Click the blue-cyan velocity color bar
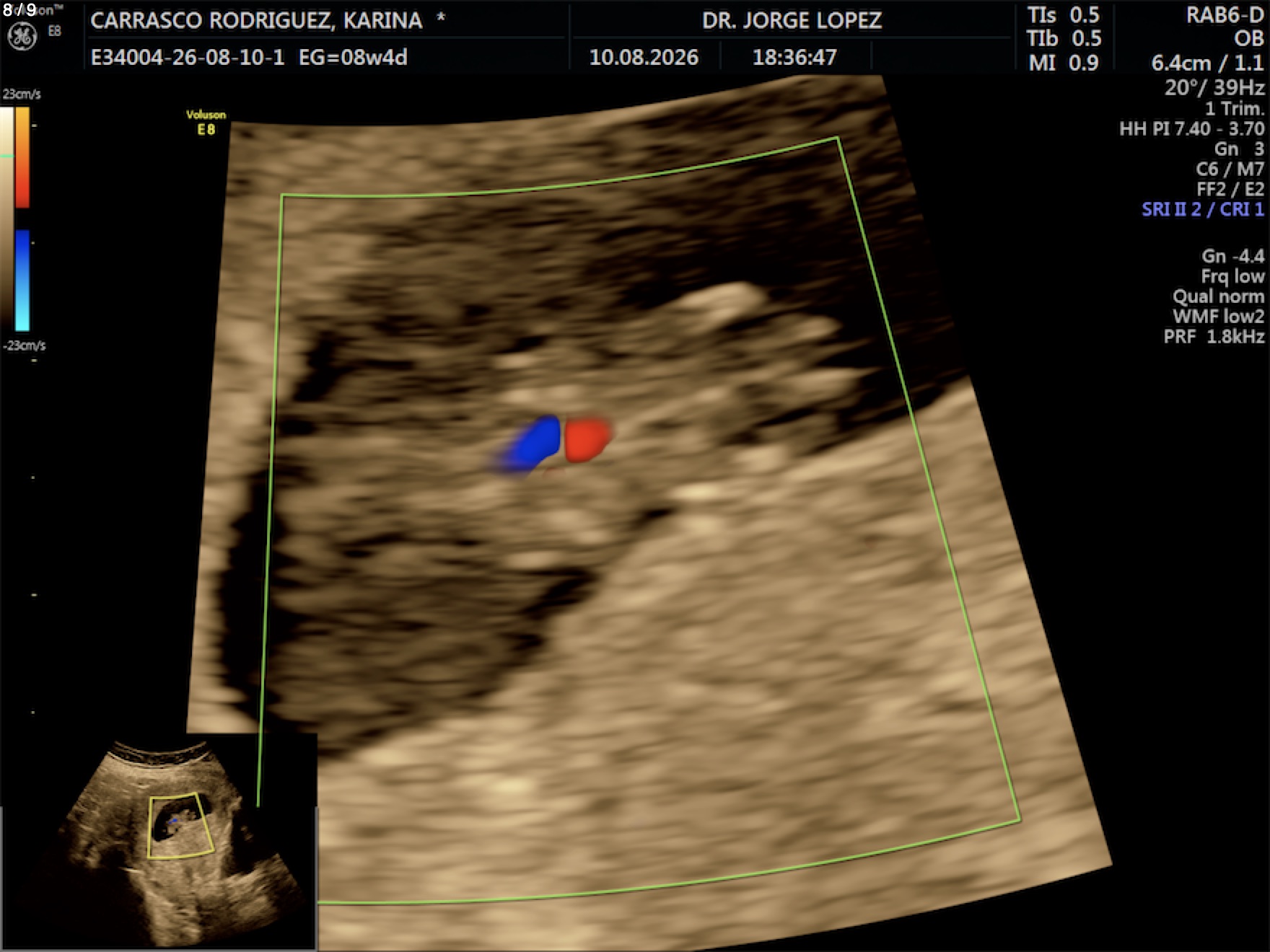 pos(22,280)
